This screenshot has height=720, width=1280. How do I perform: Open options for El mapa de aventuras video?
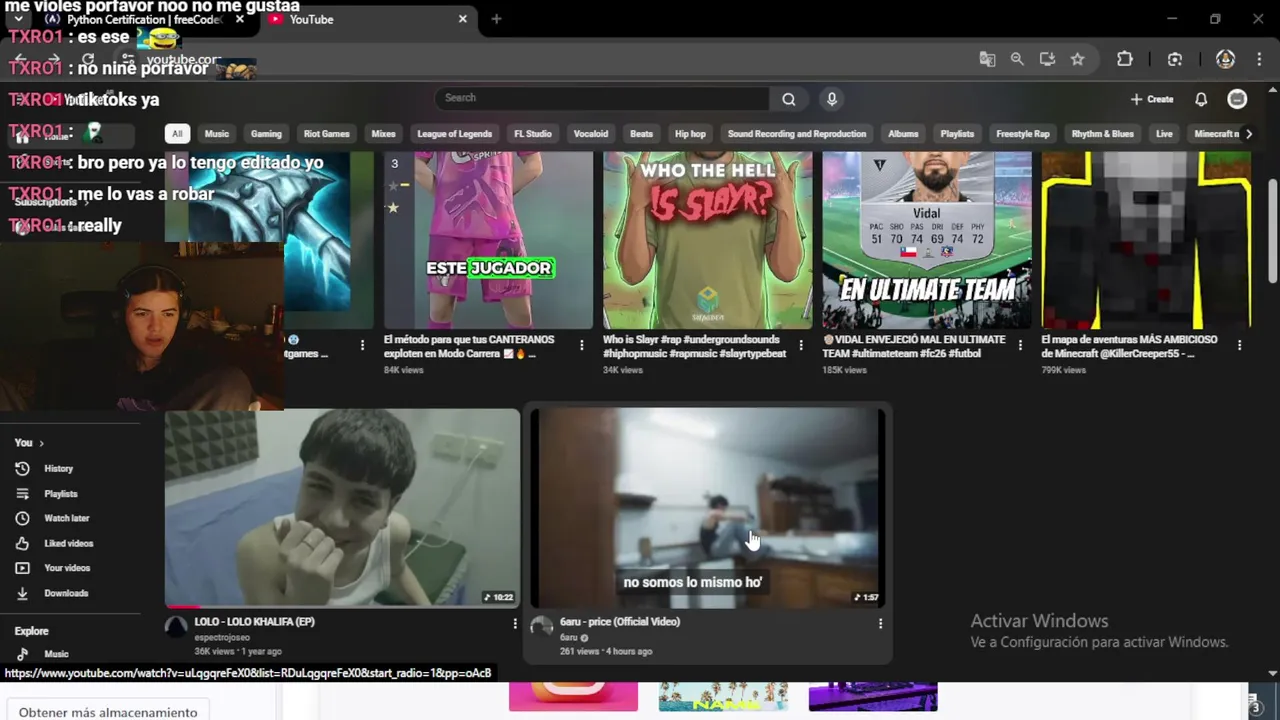(1239, 345)
